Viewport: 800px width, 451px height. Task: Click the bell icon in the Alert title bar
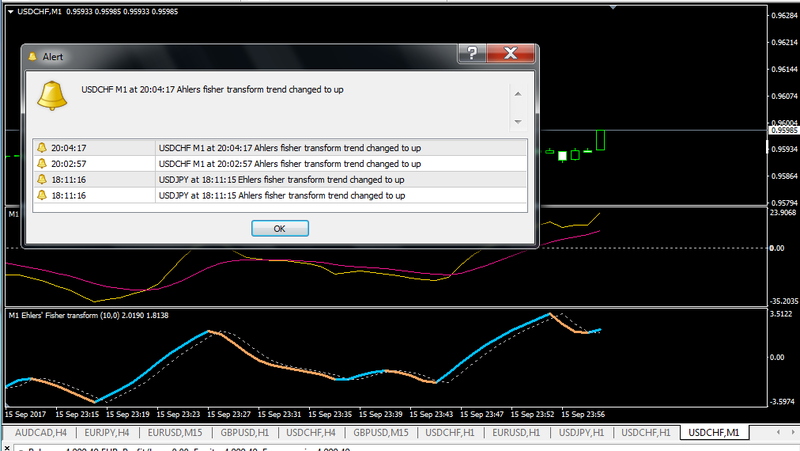click(x=33, y=57)
